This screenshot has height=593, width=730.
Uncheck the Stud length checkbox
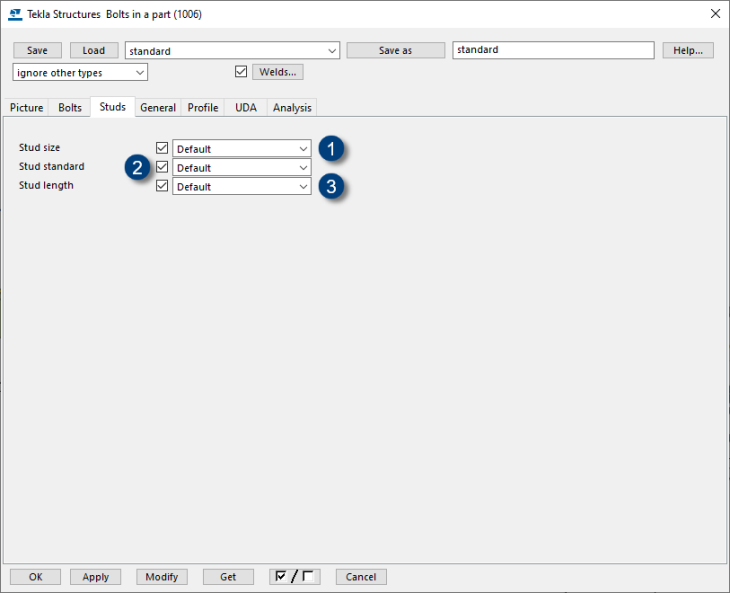click(x=162, y=186)
